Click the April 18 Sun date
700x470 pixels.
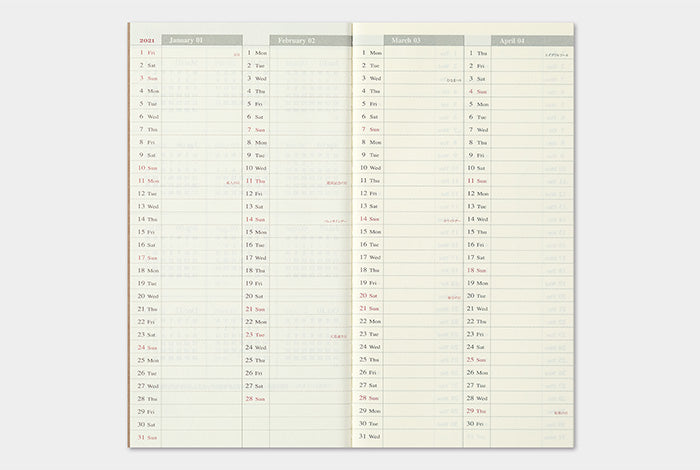click(x=477, y=270)
